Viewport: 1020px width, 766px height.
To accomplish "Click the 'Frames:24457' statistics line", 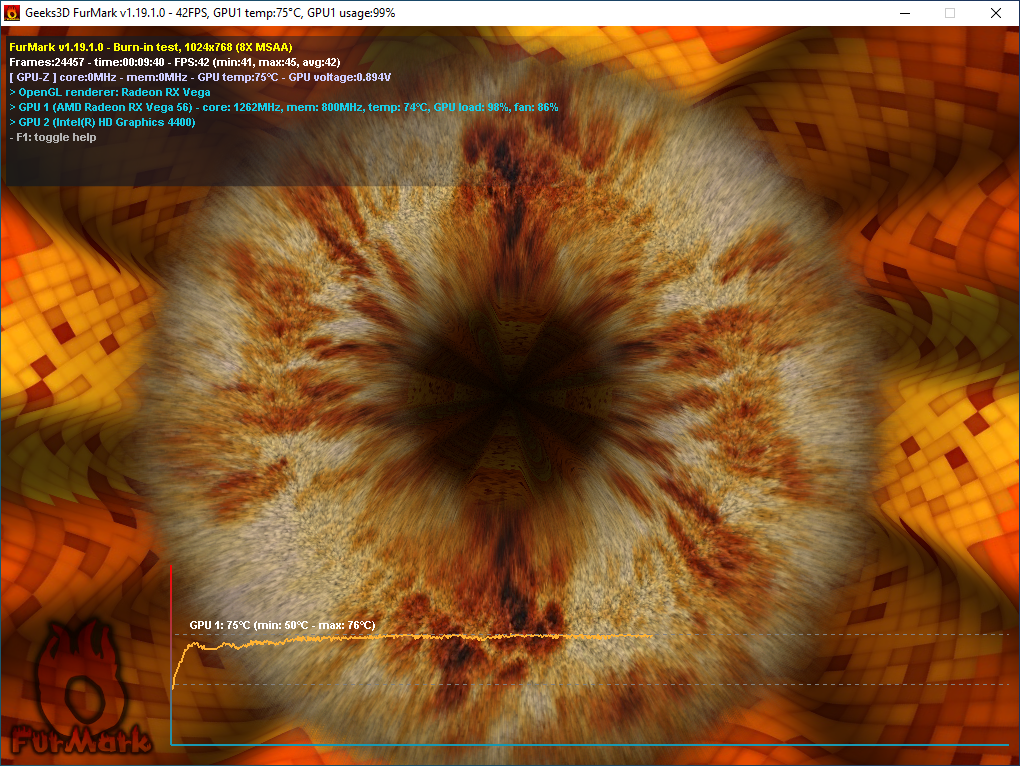I will pos(174,62).
